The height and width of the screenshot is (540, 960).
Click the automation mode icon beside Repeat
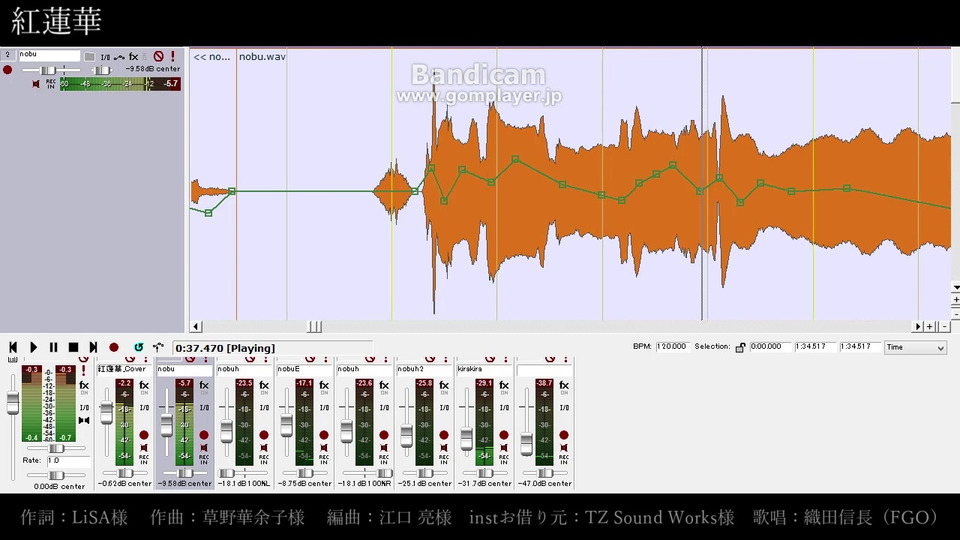tap(158, 348)
